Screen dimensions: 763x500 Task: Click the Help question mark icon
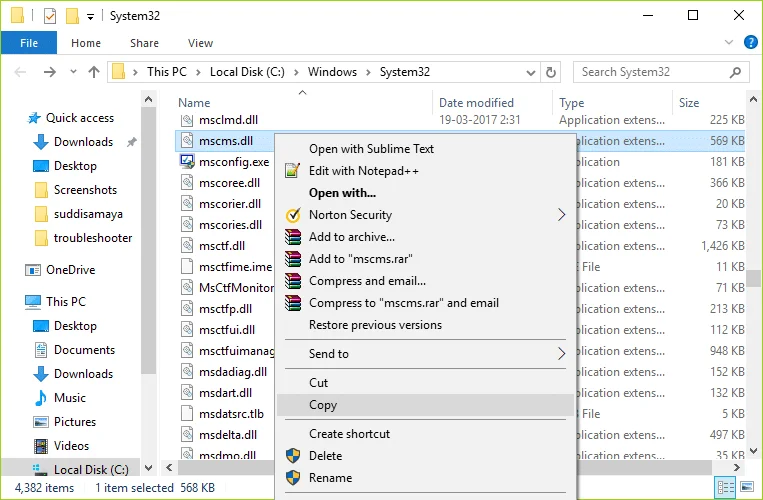click(750, 42)
